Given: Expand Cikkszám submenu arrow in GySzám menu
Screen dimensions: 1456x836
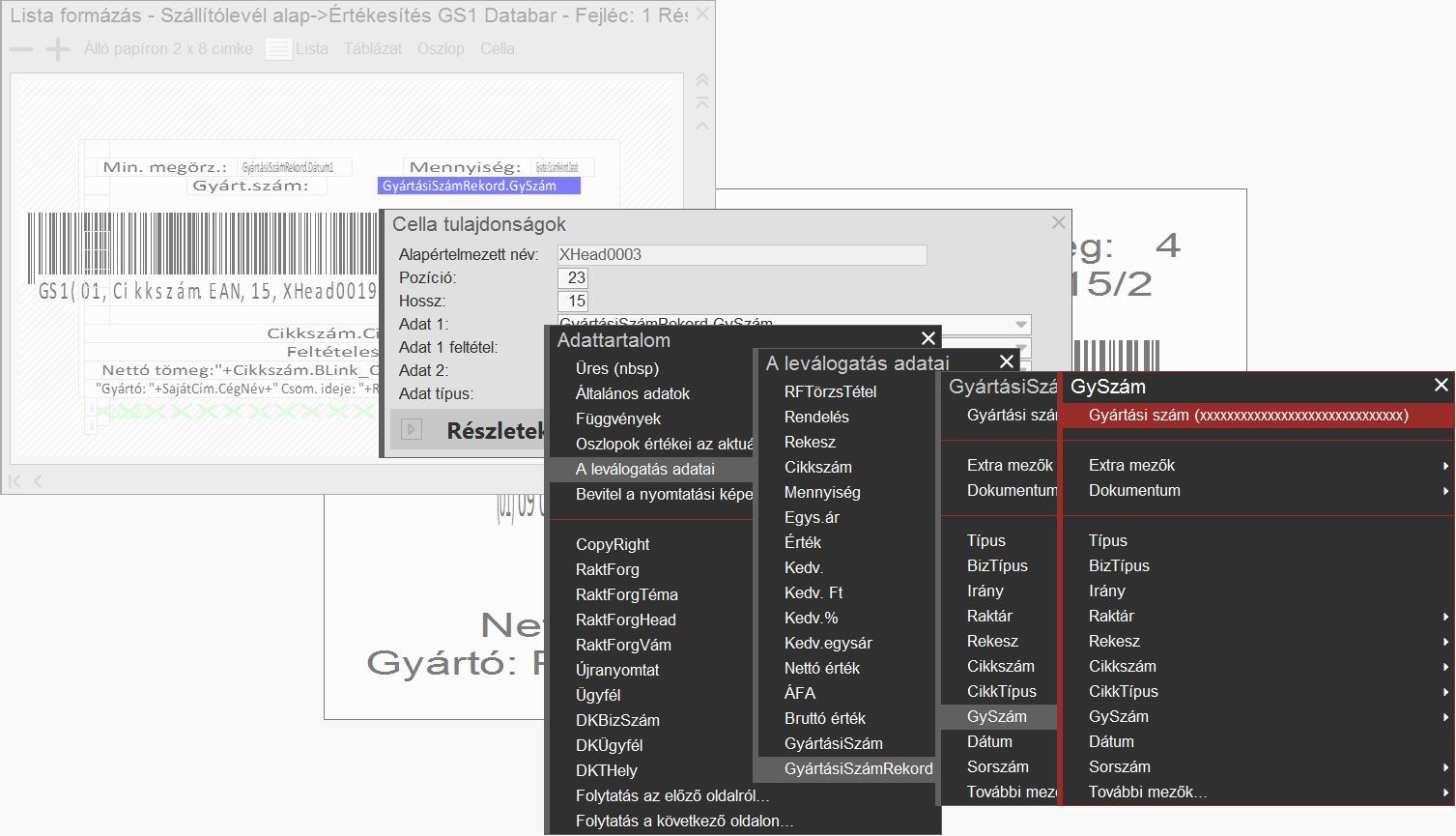Looking at the screenshot, I should click(x=1445, y=667).
